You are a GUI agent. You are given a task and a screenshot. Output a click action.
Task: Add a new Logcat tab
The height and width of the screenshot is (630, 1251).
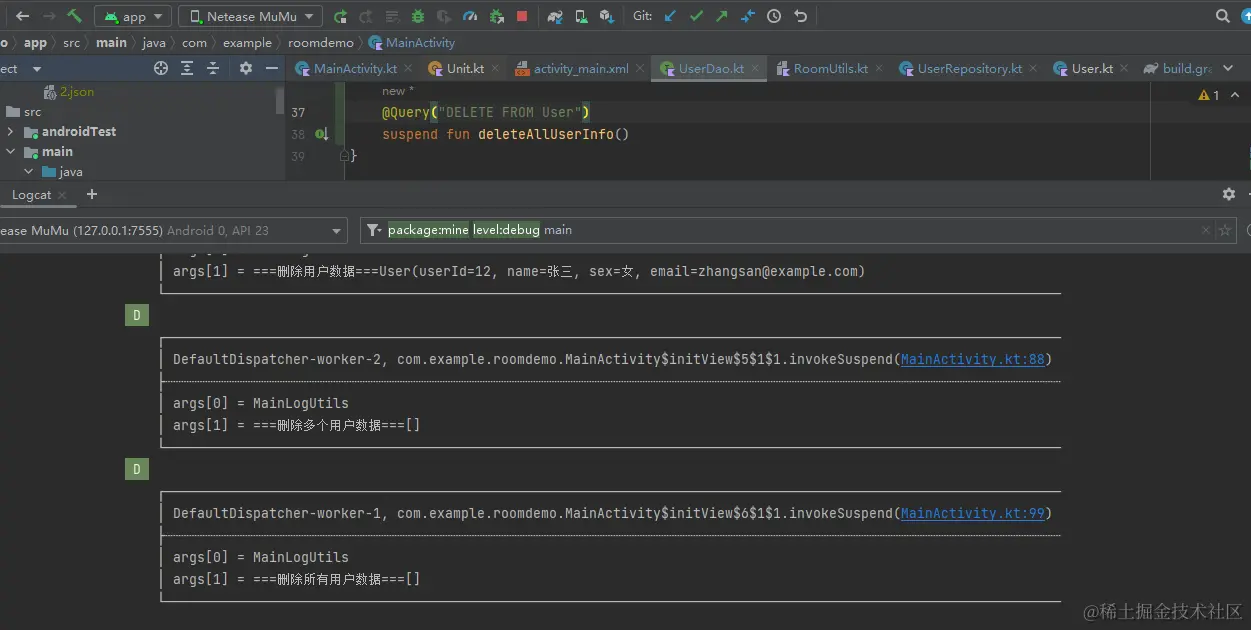[x=92, y=194]
